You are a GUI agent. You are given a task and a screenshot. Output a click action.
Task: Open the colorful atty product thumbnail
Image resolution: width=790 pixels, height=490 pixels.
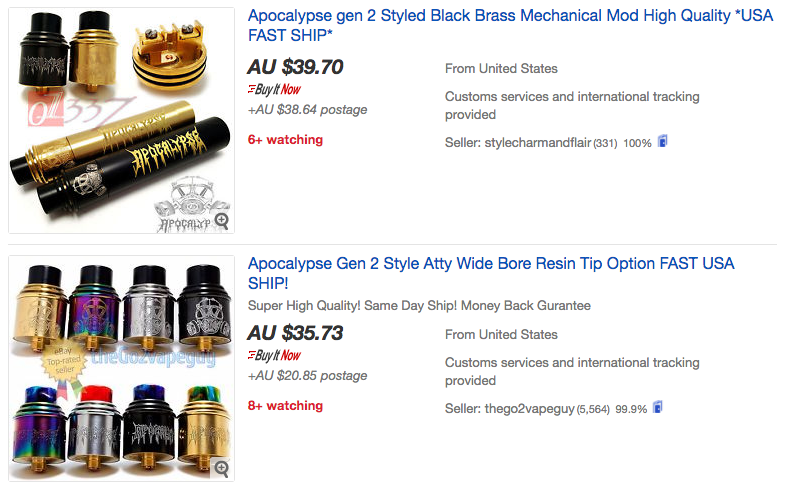tap(122, 368)
